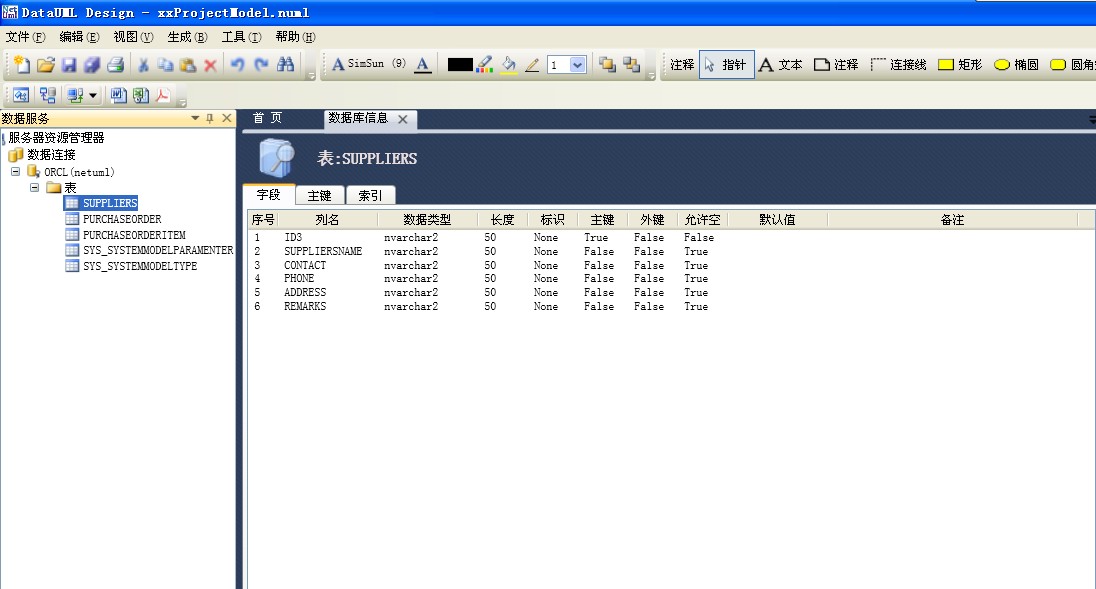Image resolution: width=1096 pixels, height=589 pixels.
Task: Open the dropdown arrow beside the computer icon
Action: tap(93, 96)
